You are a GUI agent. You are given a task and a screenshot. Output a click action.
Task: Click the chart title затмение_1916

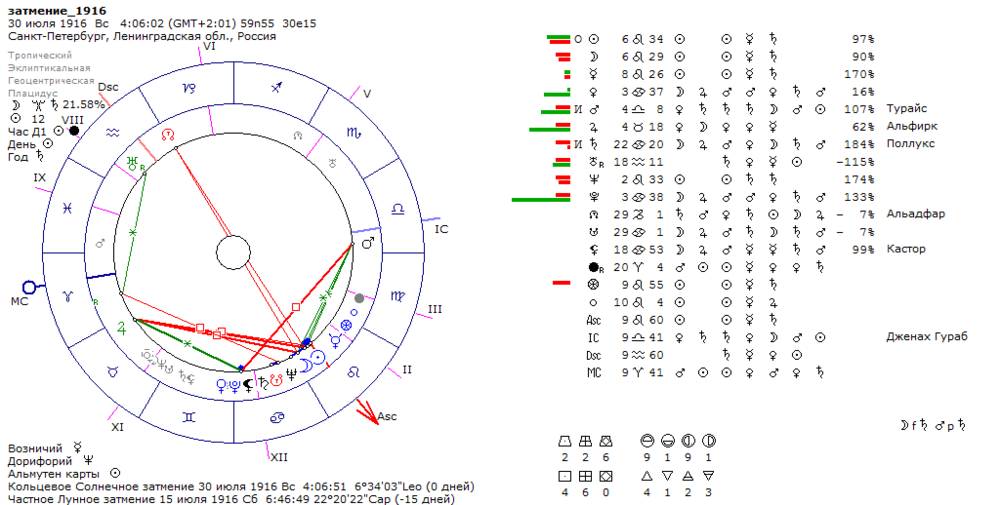coord(57,11)
